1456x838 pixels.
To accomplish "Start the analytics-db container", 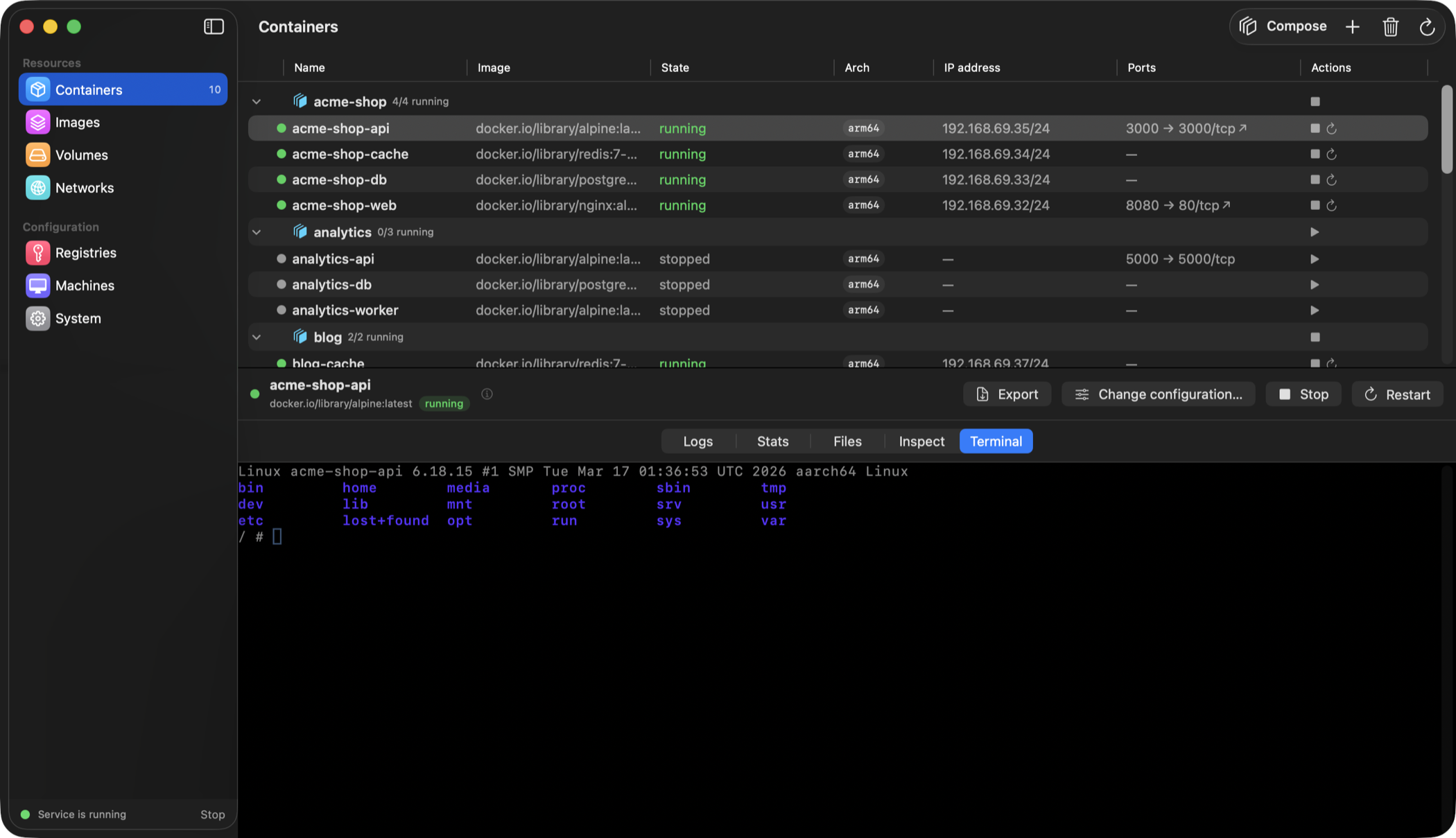I will click(x=1315, y=284).
